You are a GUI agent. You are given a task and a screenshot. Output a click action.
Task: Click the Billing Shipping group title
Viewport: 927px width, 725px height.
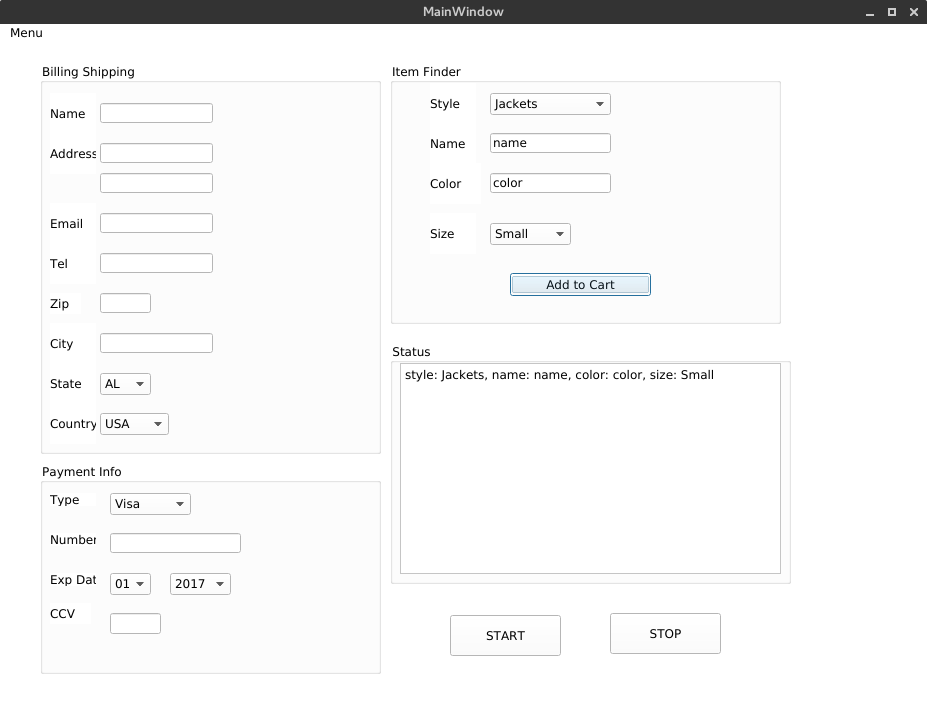click(x=88, y=72)
